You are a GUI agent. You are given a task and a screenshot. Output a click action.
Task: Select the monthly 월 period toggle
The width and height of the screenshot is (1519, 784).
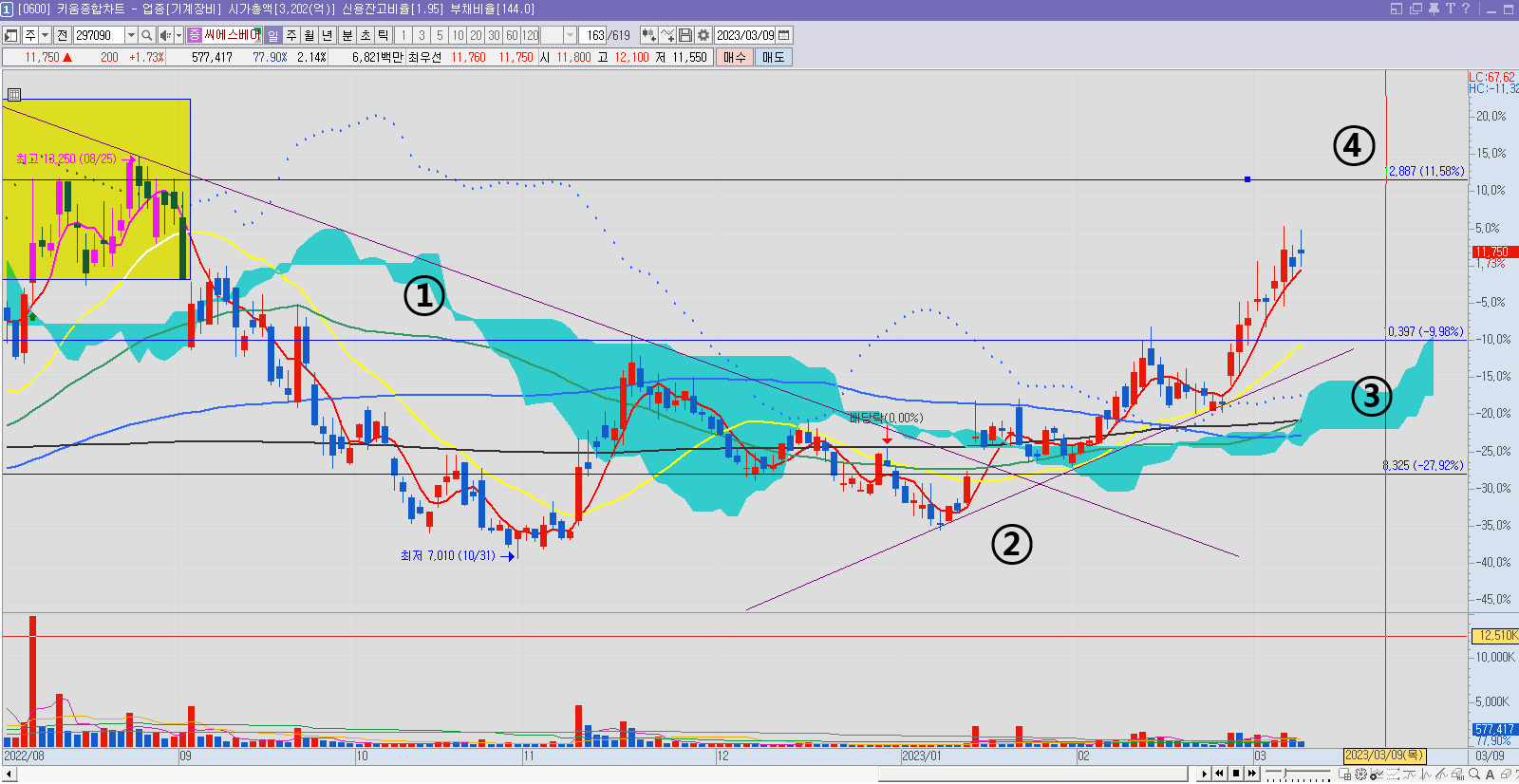point(309,35)
